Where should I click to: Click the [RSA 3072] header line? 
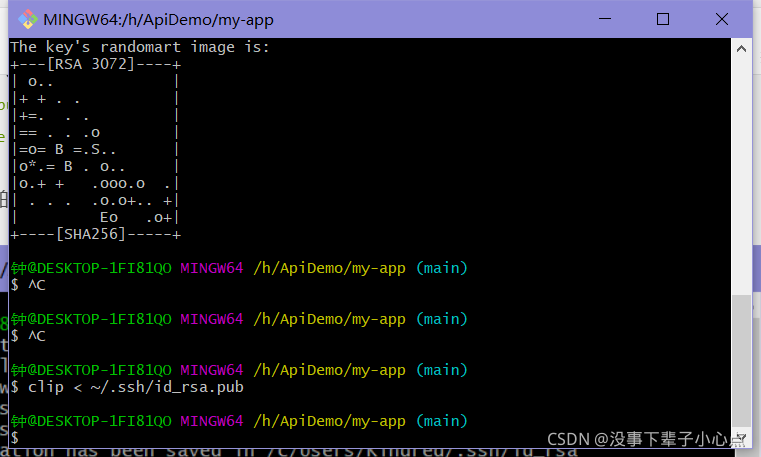96,64
